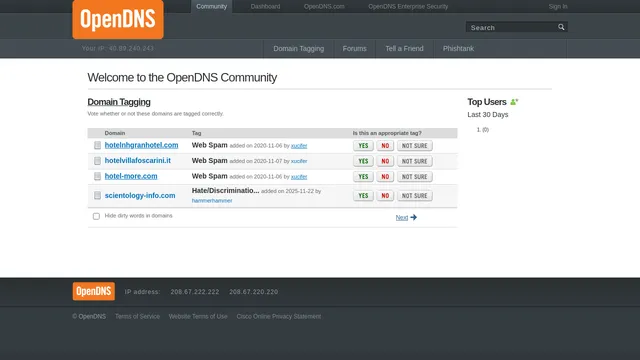Image resolution: width=640 pixels, height=360 pixels.
Task: Click the arrow icon beside Next
Action: (x=413, y=217)
